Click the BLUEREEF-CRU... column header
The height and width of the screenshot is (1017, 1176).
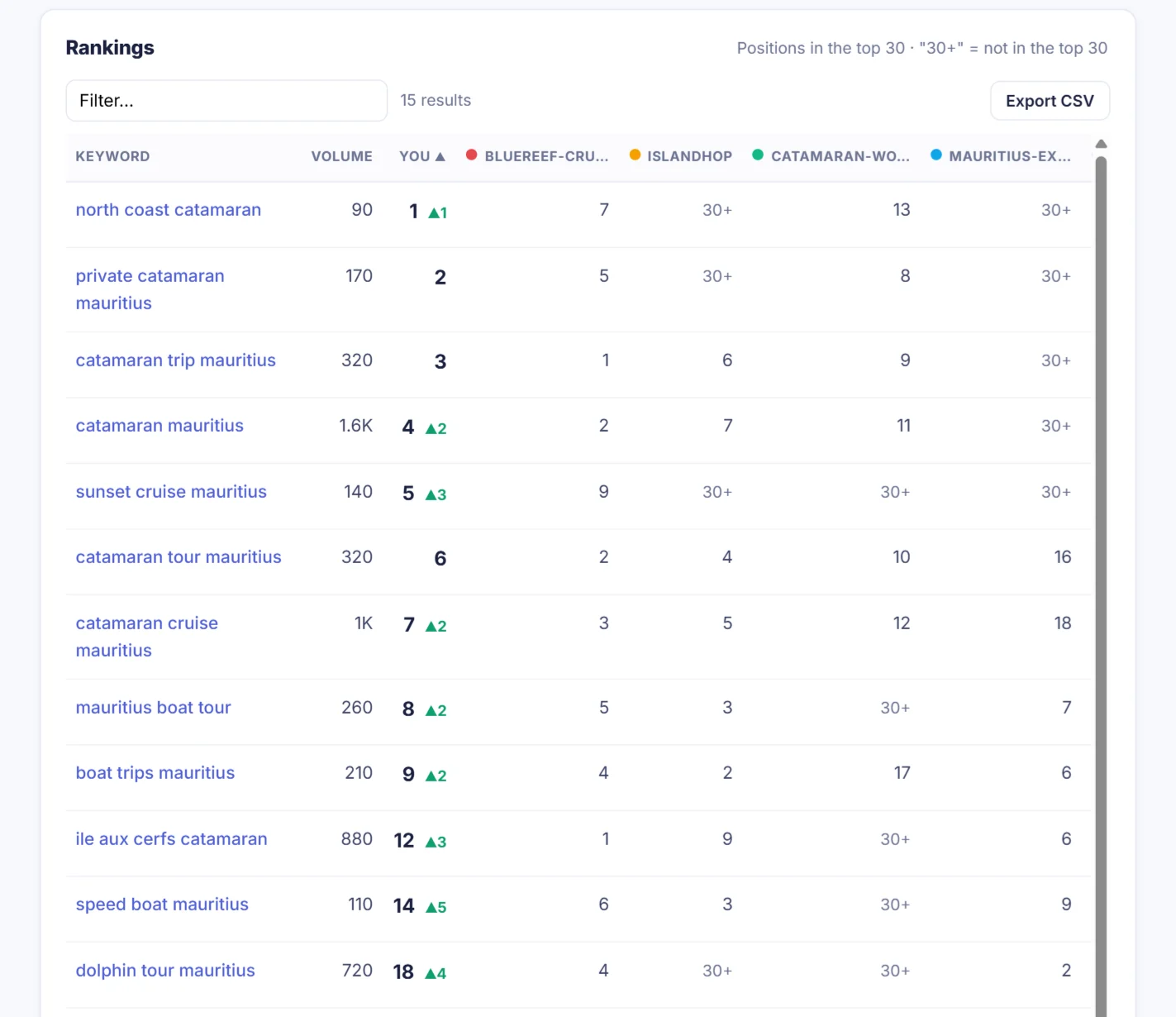(546, 156)
